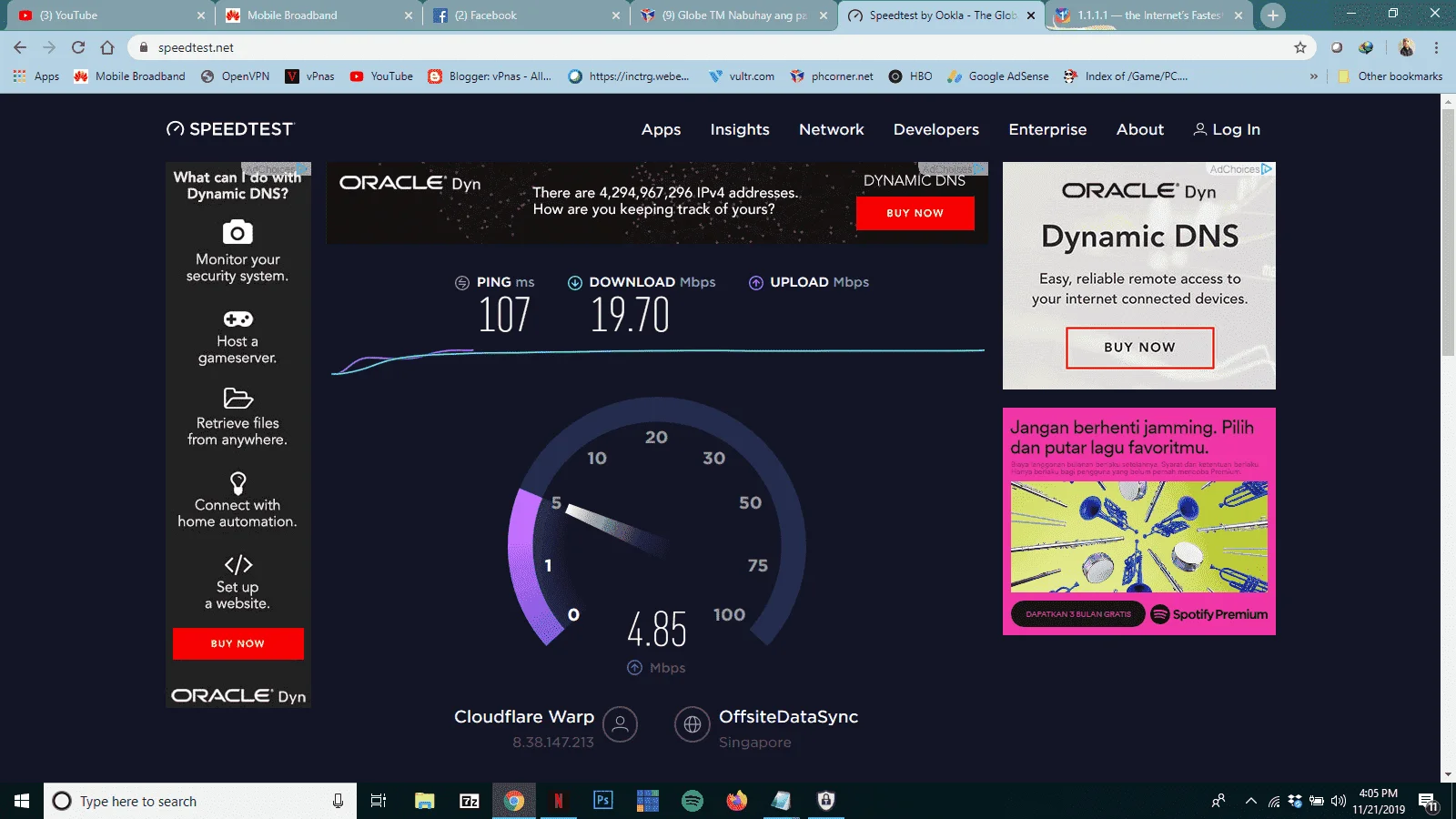
Task: Go to the Network page
Action: 831,129
